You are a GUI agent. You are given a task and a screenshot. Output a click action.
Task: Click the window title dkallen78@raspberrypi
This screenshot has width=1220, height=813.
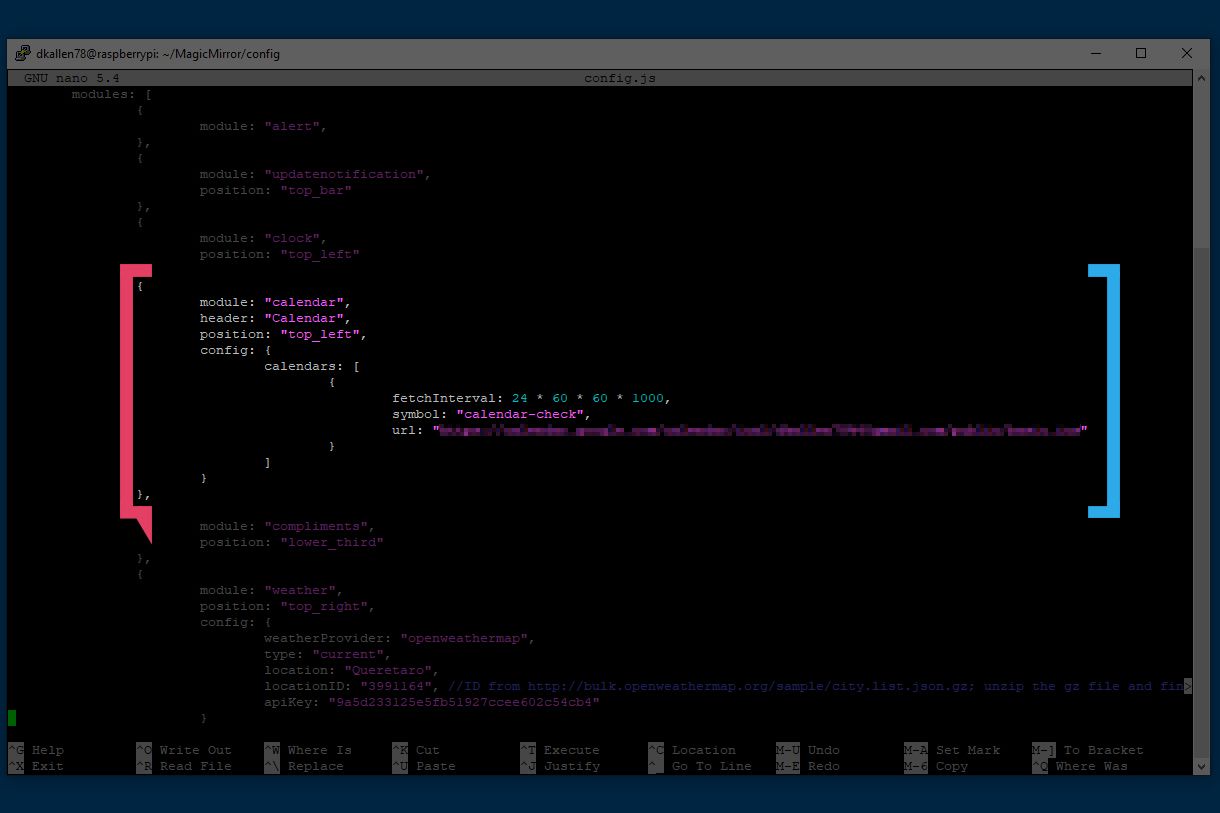click(x=158, y=54)
